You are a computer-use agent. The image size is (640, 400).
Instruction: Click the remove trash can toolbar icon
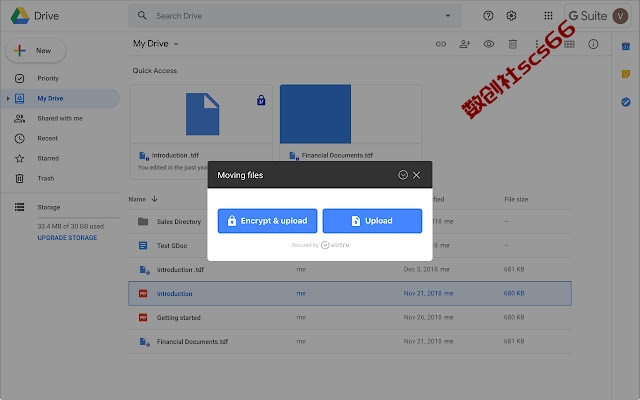[513, 44]
